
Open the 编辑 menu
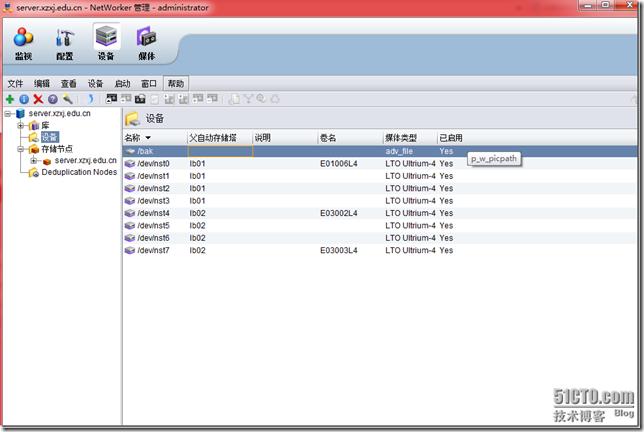(x=42, y=84)
